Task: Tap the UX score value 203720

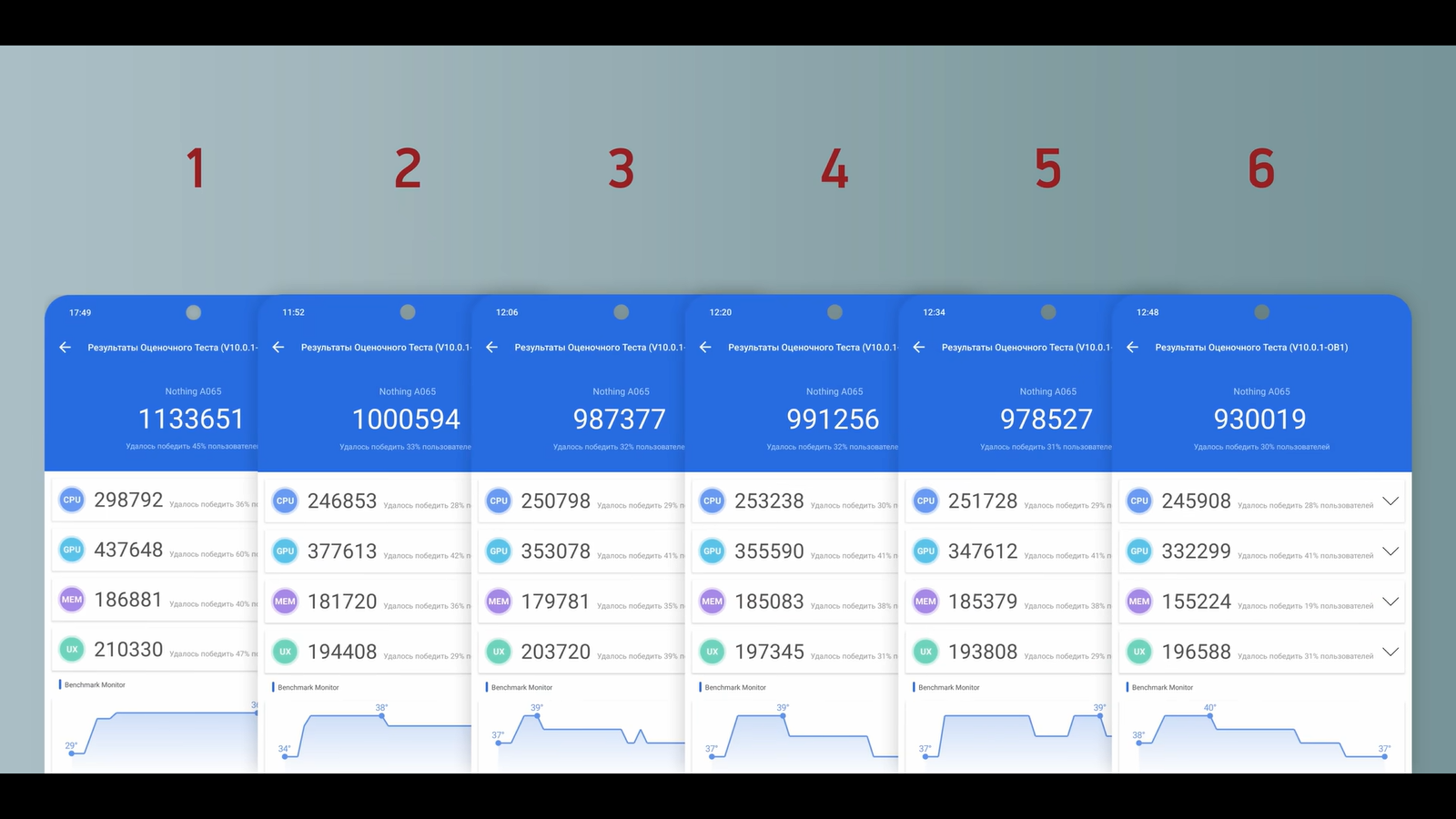Action: point(556,652)
